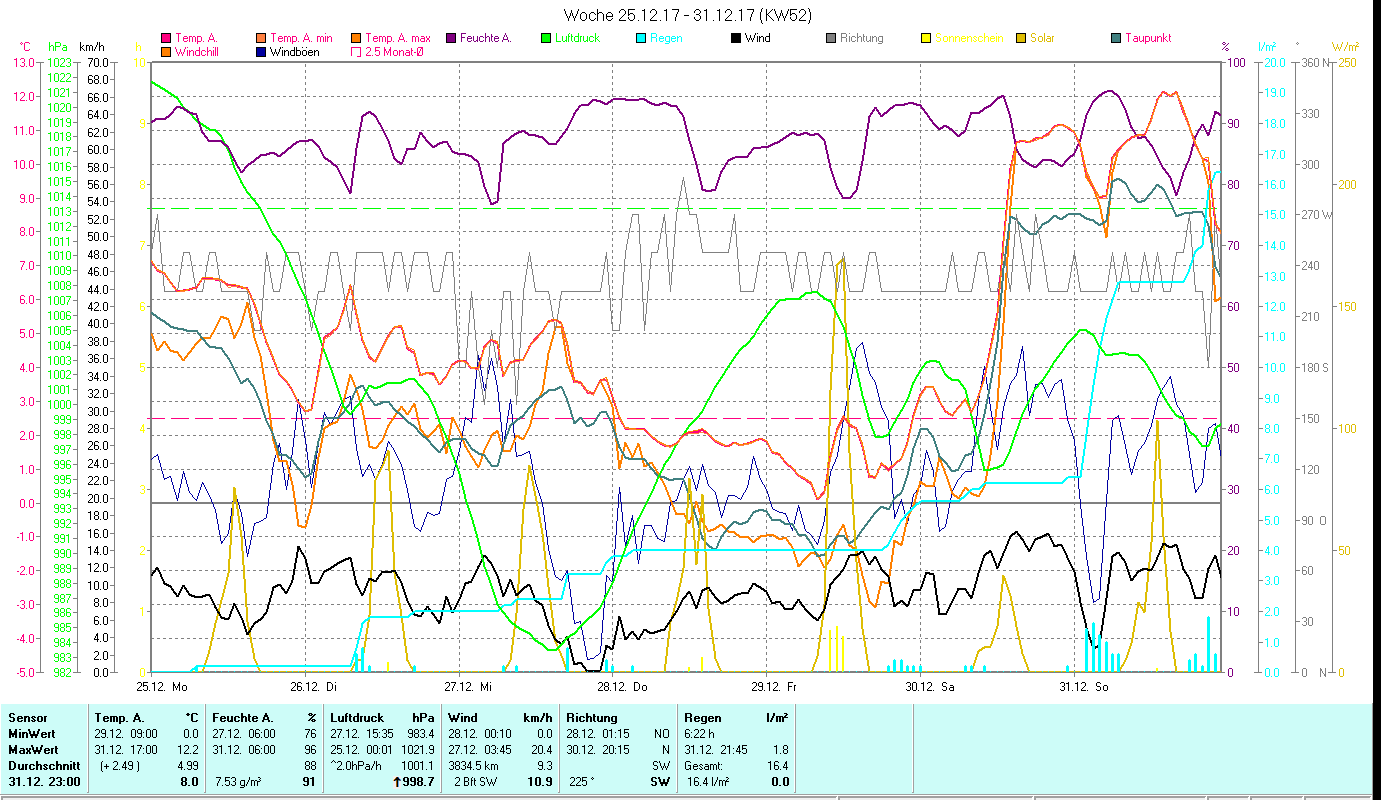The width and height of the screenshot is (1381, 800).
Task: Click the '2 Bft SW' wind strength entry
Action: tap(476, 782)
